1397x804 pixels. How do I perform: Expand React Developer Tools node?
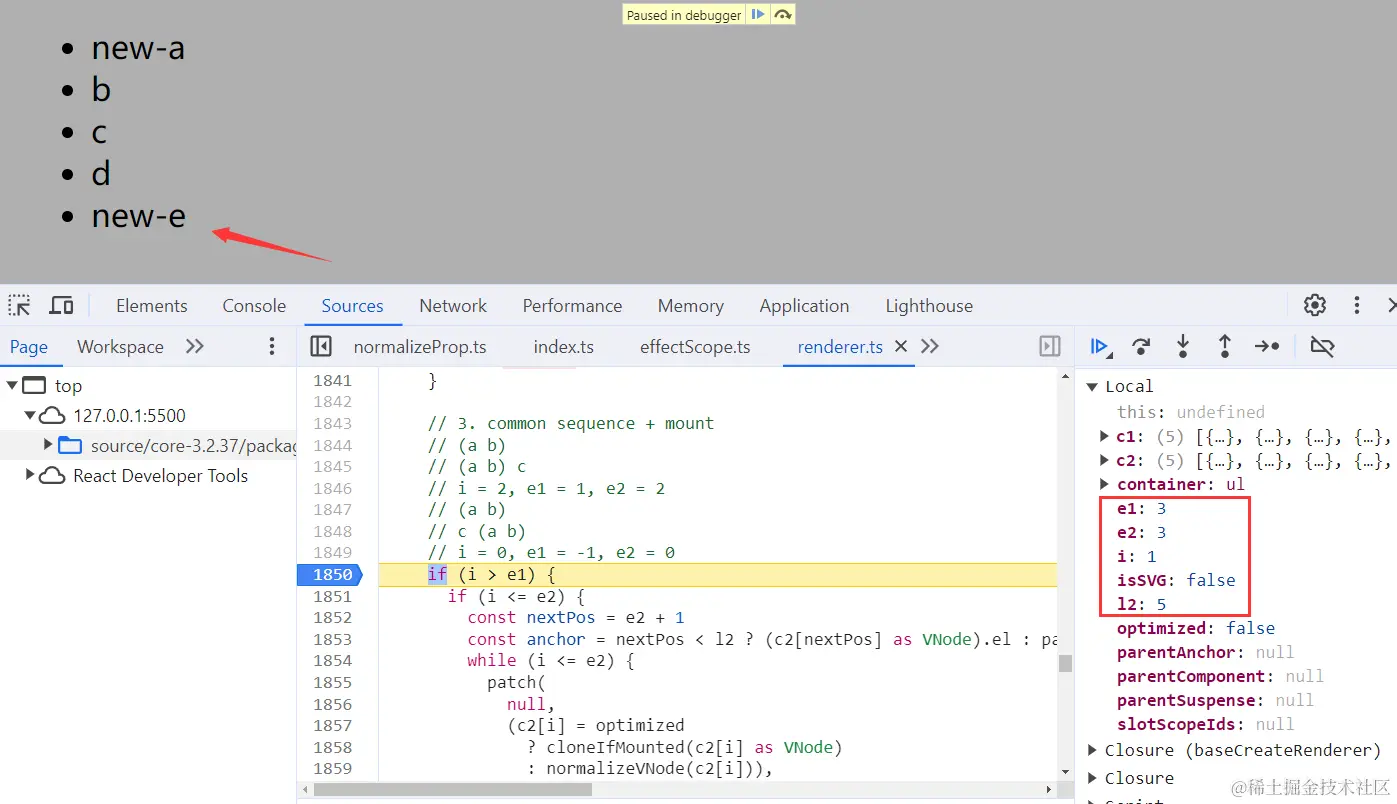(x=30, y=475)
